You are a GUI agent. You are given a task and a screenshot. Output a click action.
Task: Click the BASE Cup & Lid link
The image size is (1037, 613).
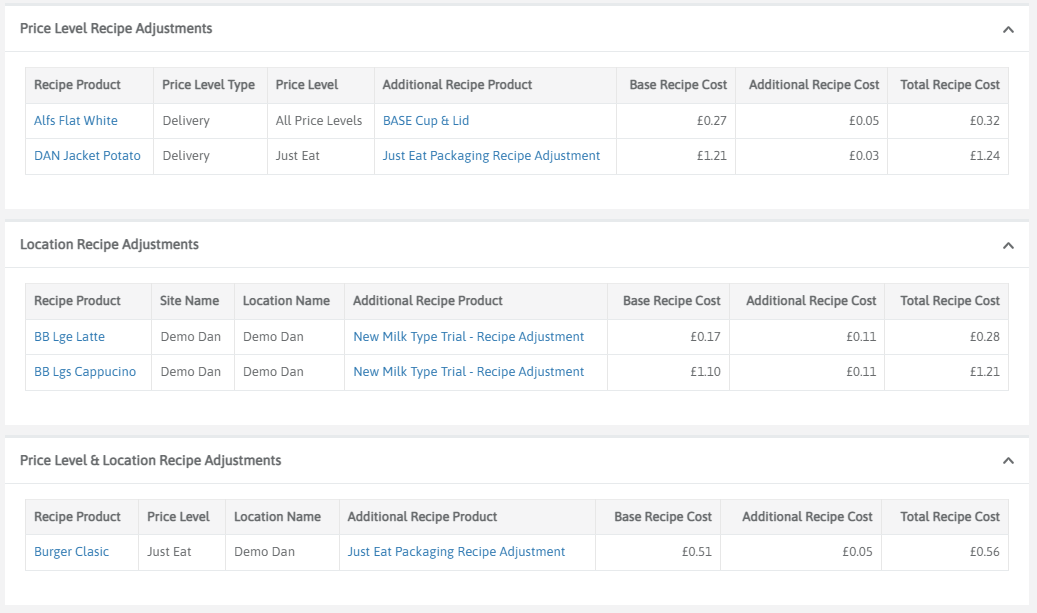coord(426,121)
